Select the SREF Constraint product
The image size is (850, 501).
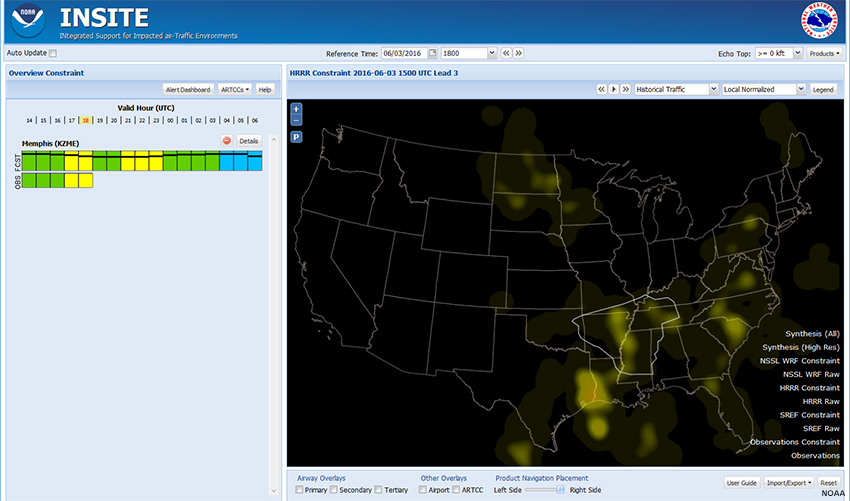(x=810, y=415)
